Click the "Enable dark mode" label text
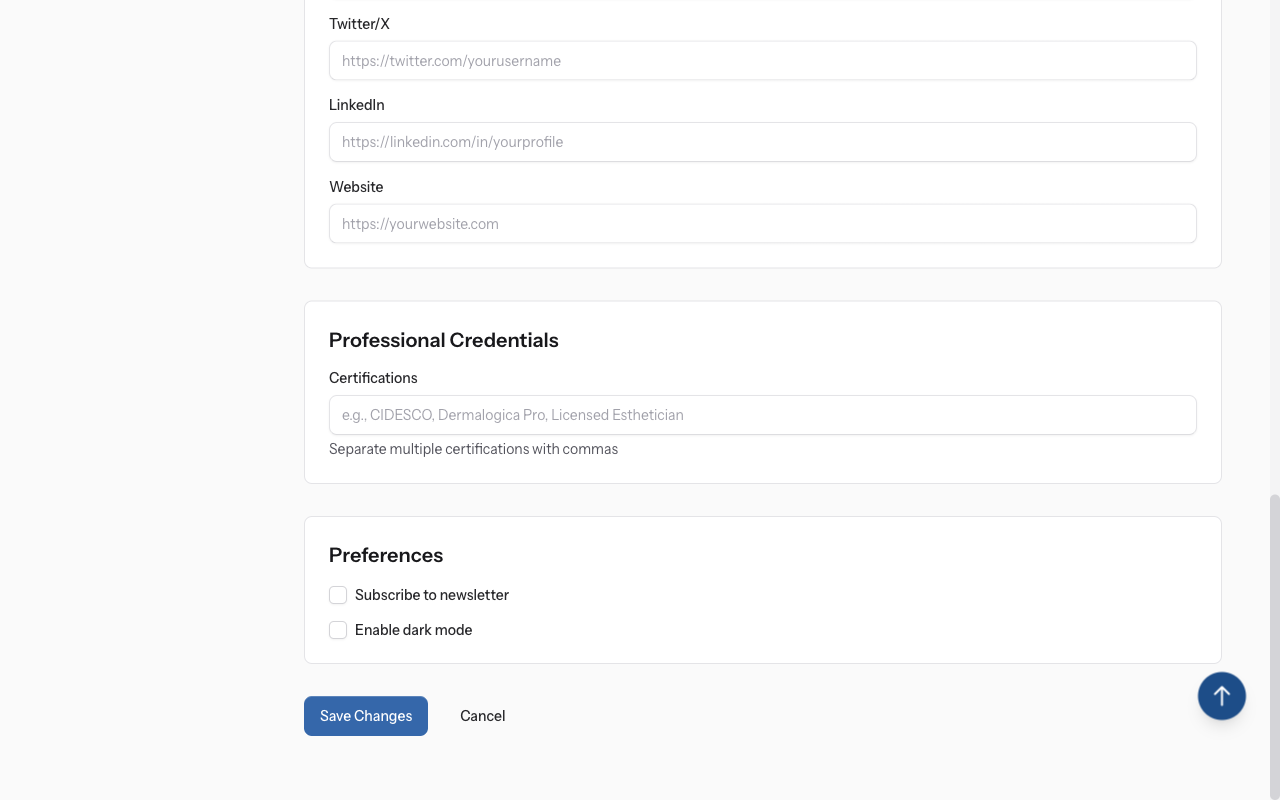The image size is (1280, 800). 413,630
